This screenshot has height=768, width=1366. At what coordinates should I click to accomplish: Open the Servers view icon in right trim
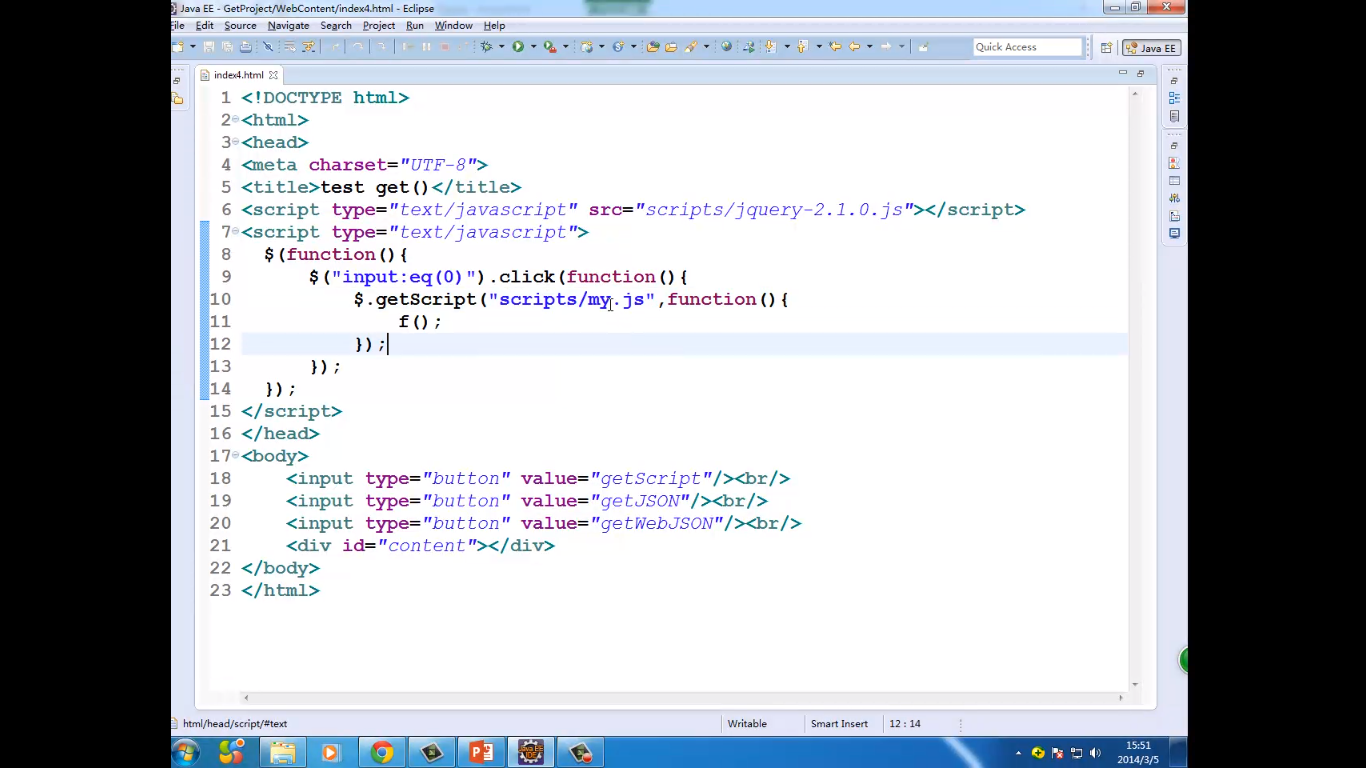click(x=1174, y=198)
